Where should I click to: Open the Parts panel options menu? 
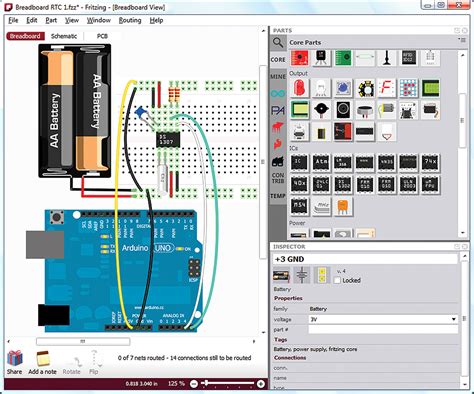462,40
